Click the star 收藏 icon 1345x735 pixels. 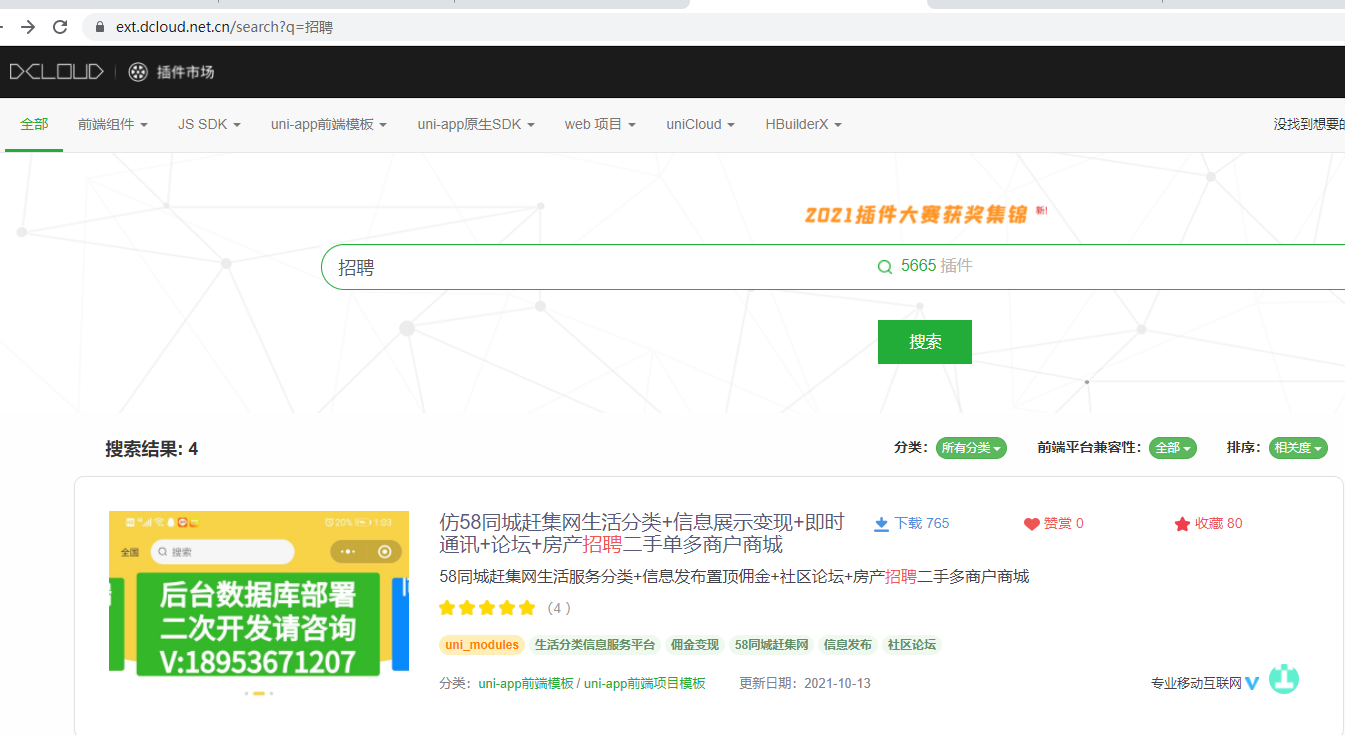[x=1182, y=524]
